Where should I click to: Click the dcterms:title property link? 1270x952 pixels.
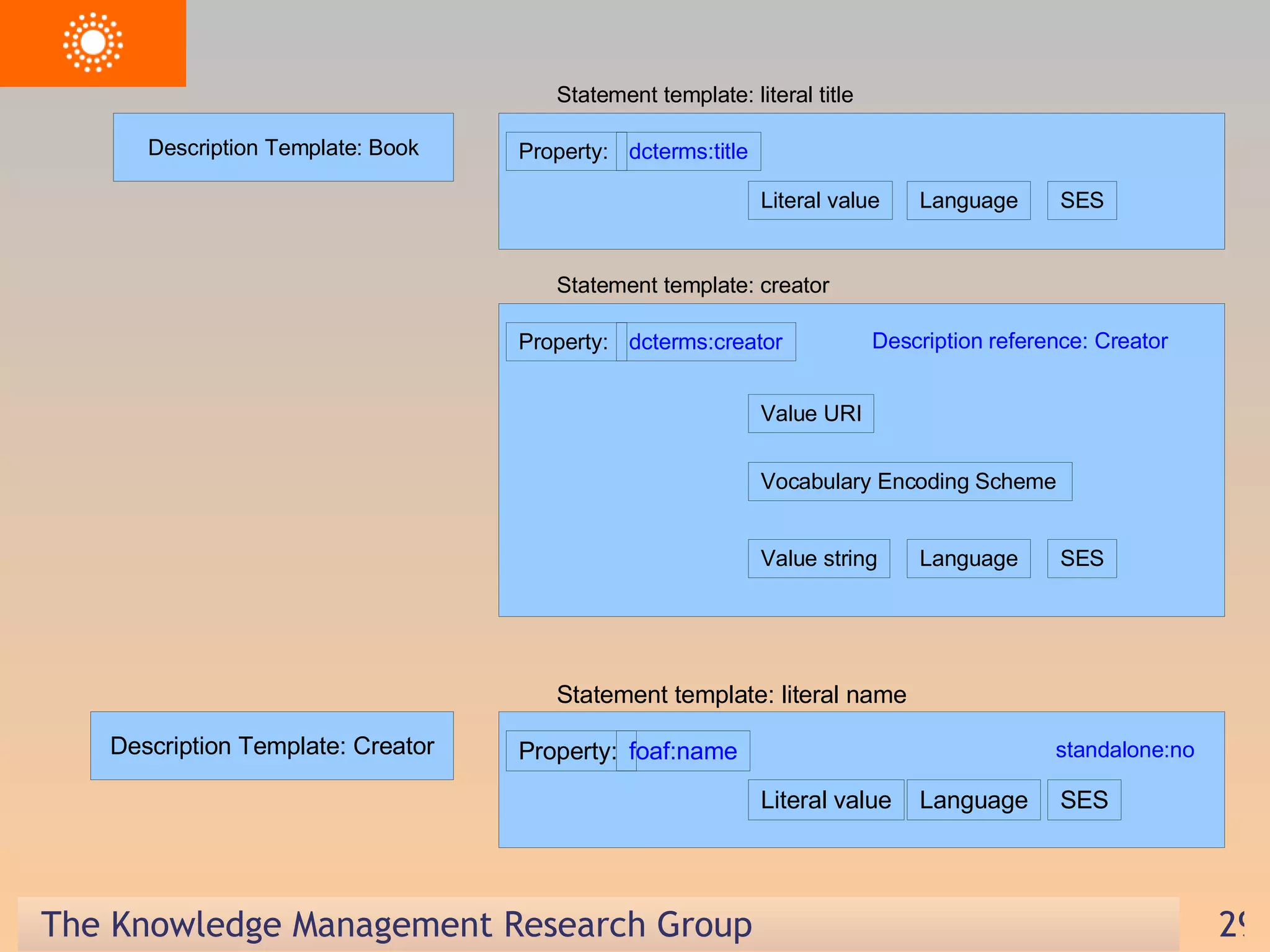[x=688, y=151]
